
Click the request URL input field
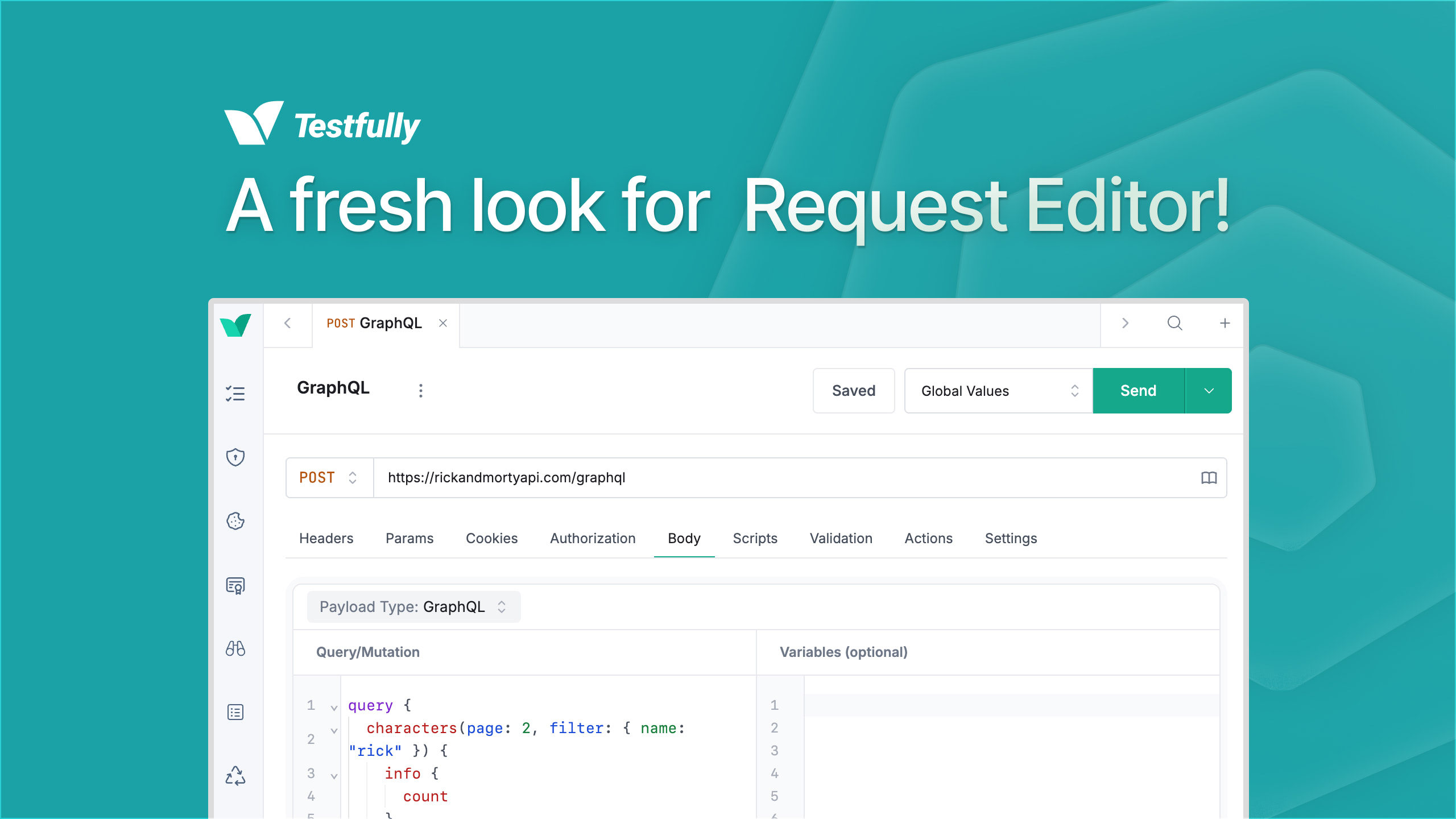pyautogui.click(x=785, y=478)
